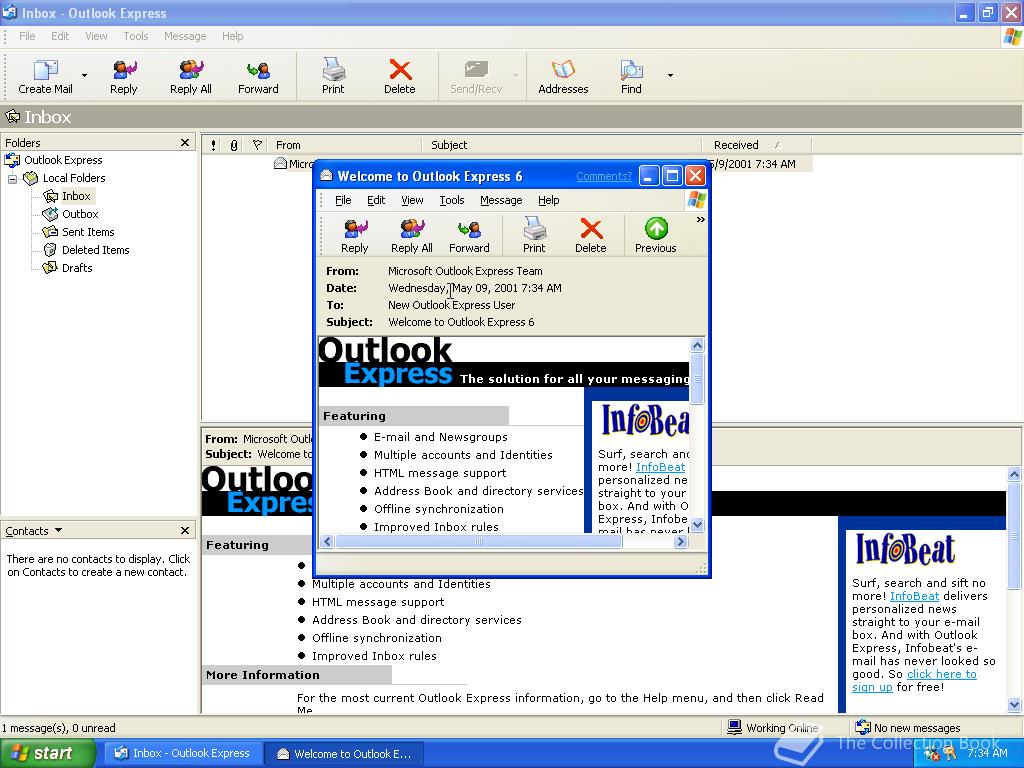Sort messages by Received column
1024x768 pixels.
(x=757, y=145)
